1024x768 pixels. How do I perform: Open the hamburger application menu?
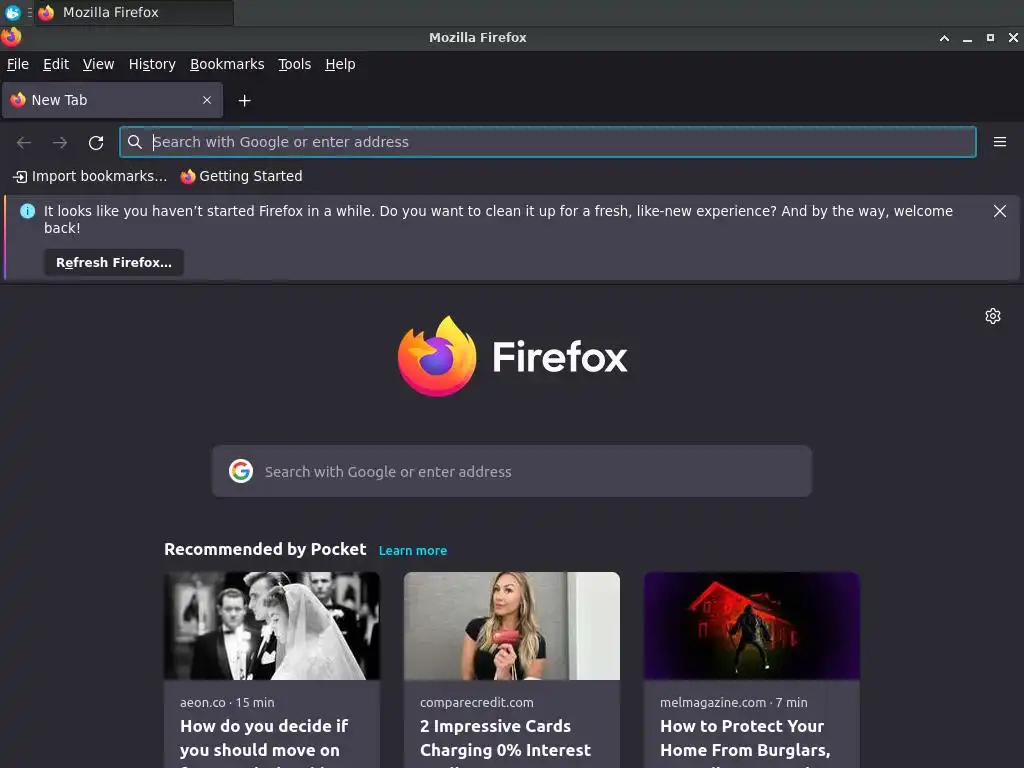coord(999,142)
